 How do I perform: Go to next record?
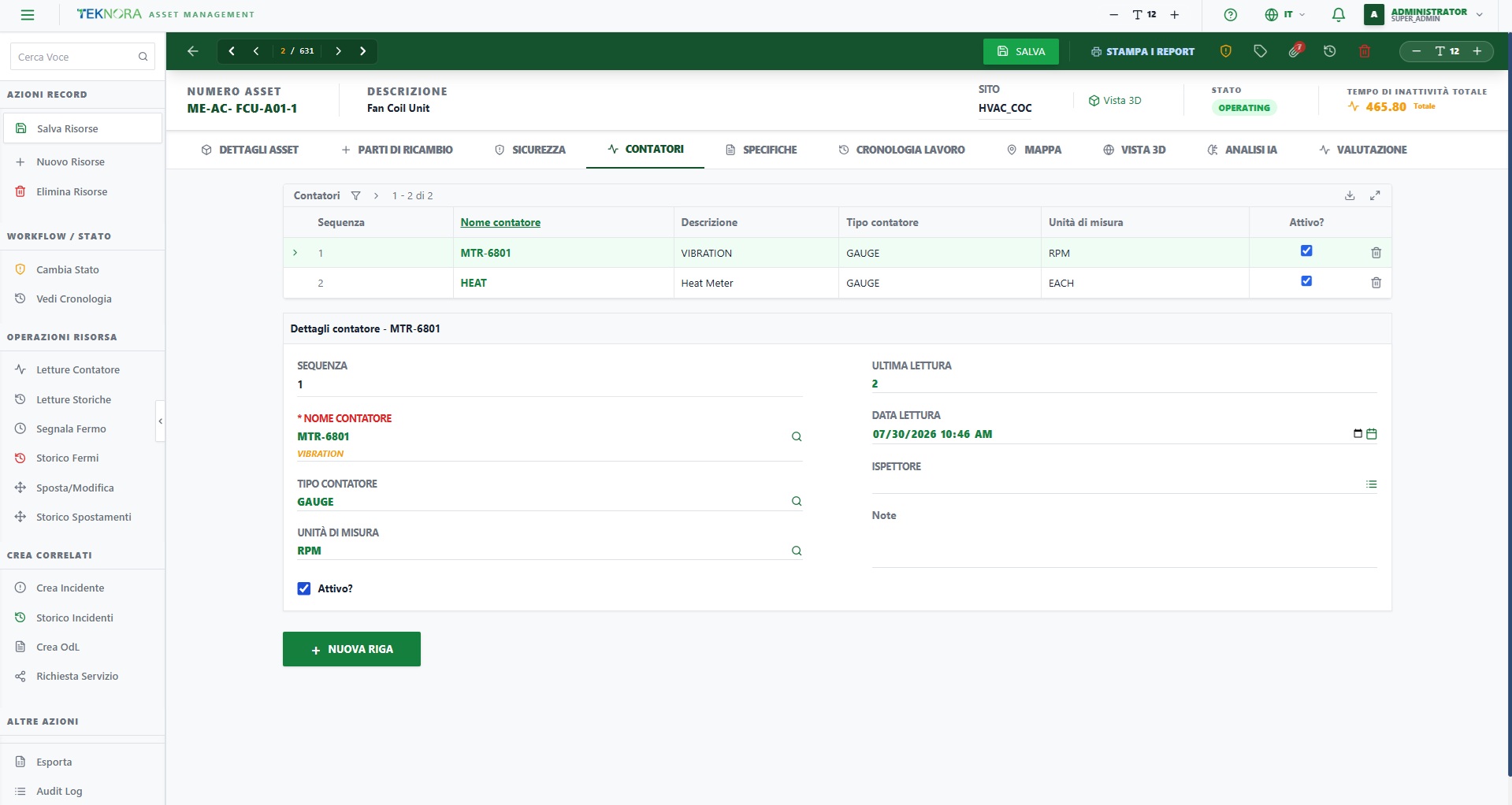click(338, 51)
